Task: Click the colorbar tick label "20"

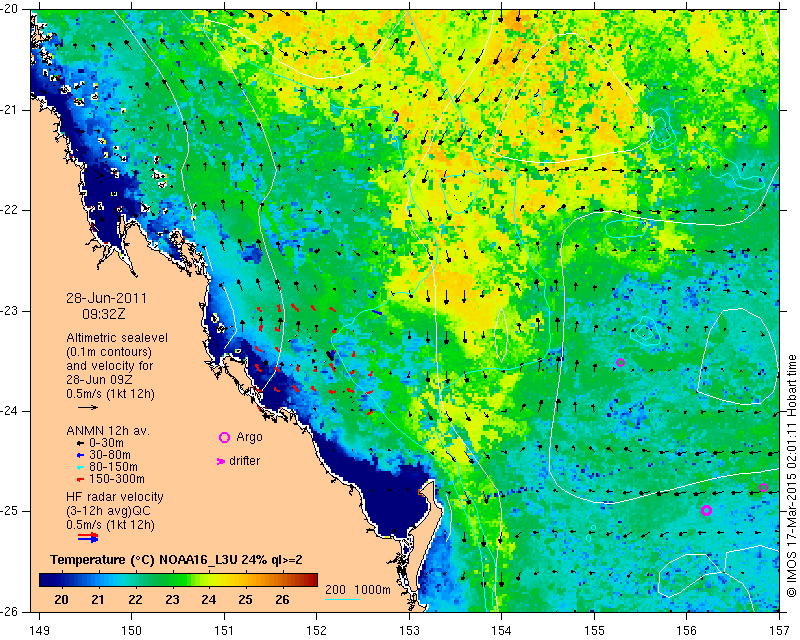Action: tap(61, 600)
